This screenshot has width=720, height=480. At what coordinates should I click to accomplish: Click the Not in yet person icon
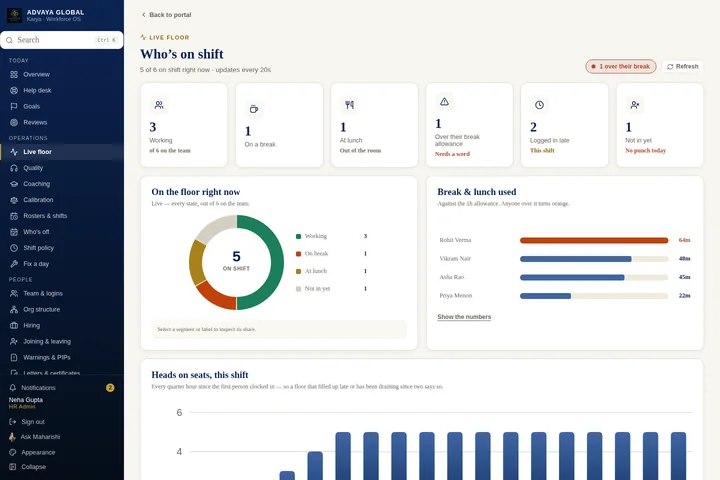pos(635,105)
